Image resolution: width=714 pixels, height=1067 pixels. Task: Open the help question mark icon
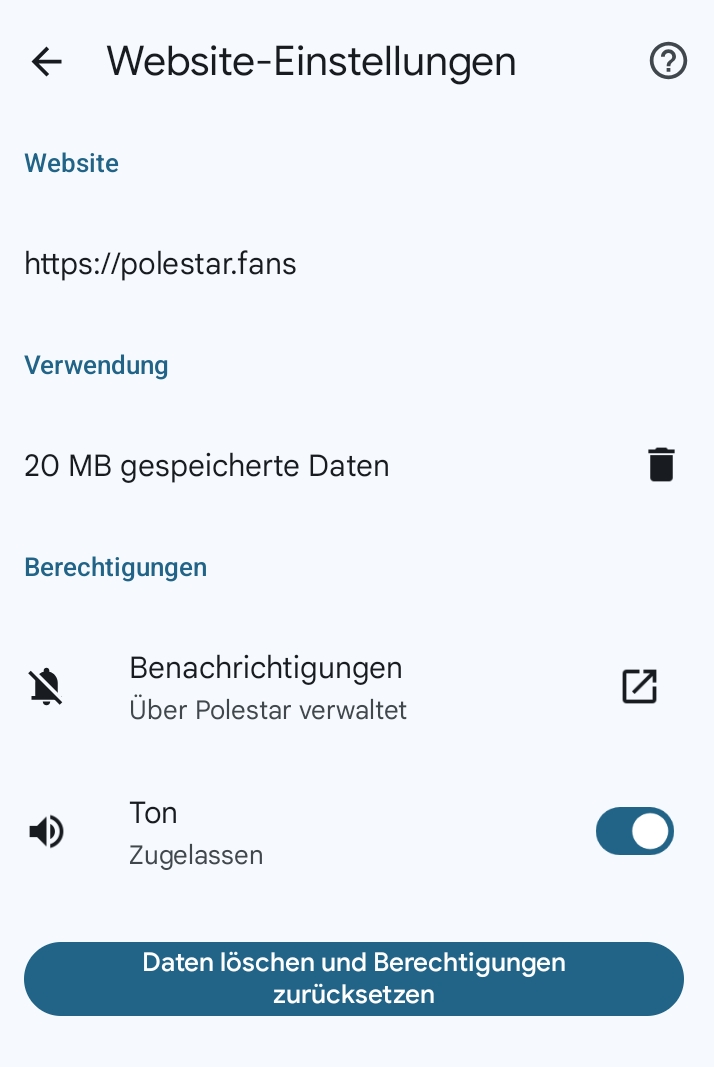(x=668, y=62)
